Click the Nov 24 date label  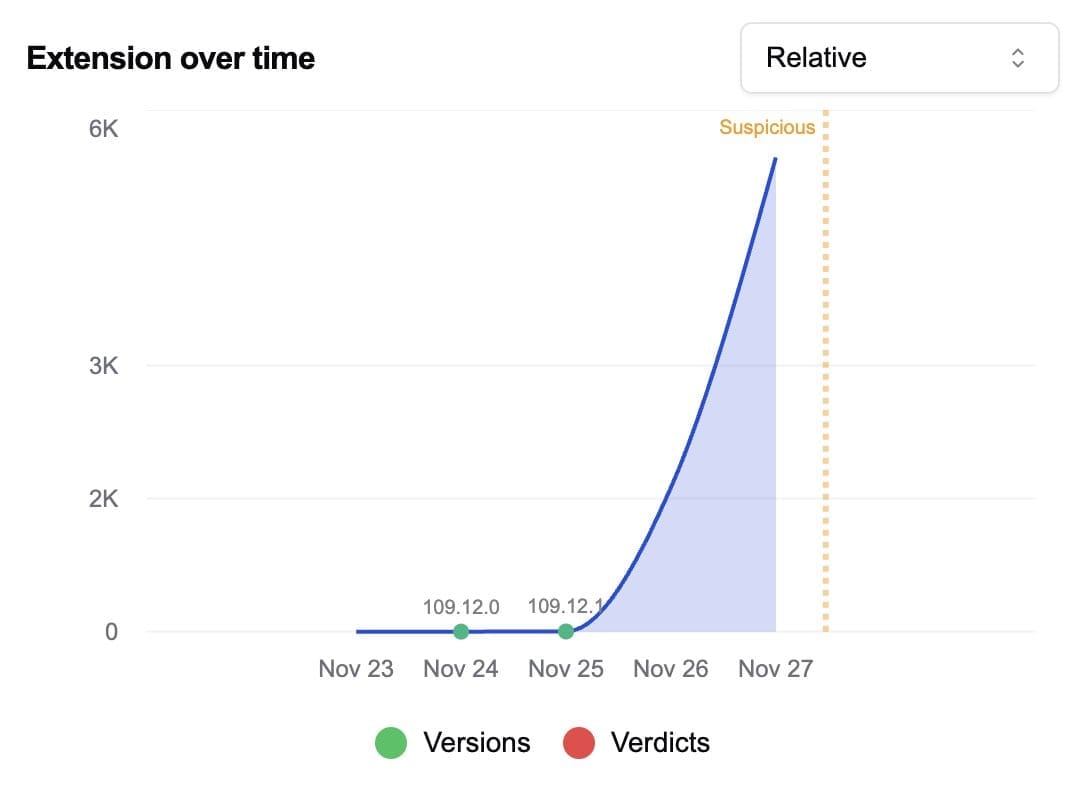[x=461, y=668]
